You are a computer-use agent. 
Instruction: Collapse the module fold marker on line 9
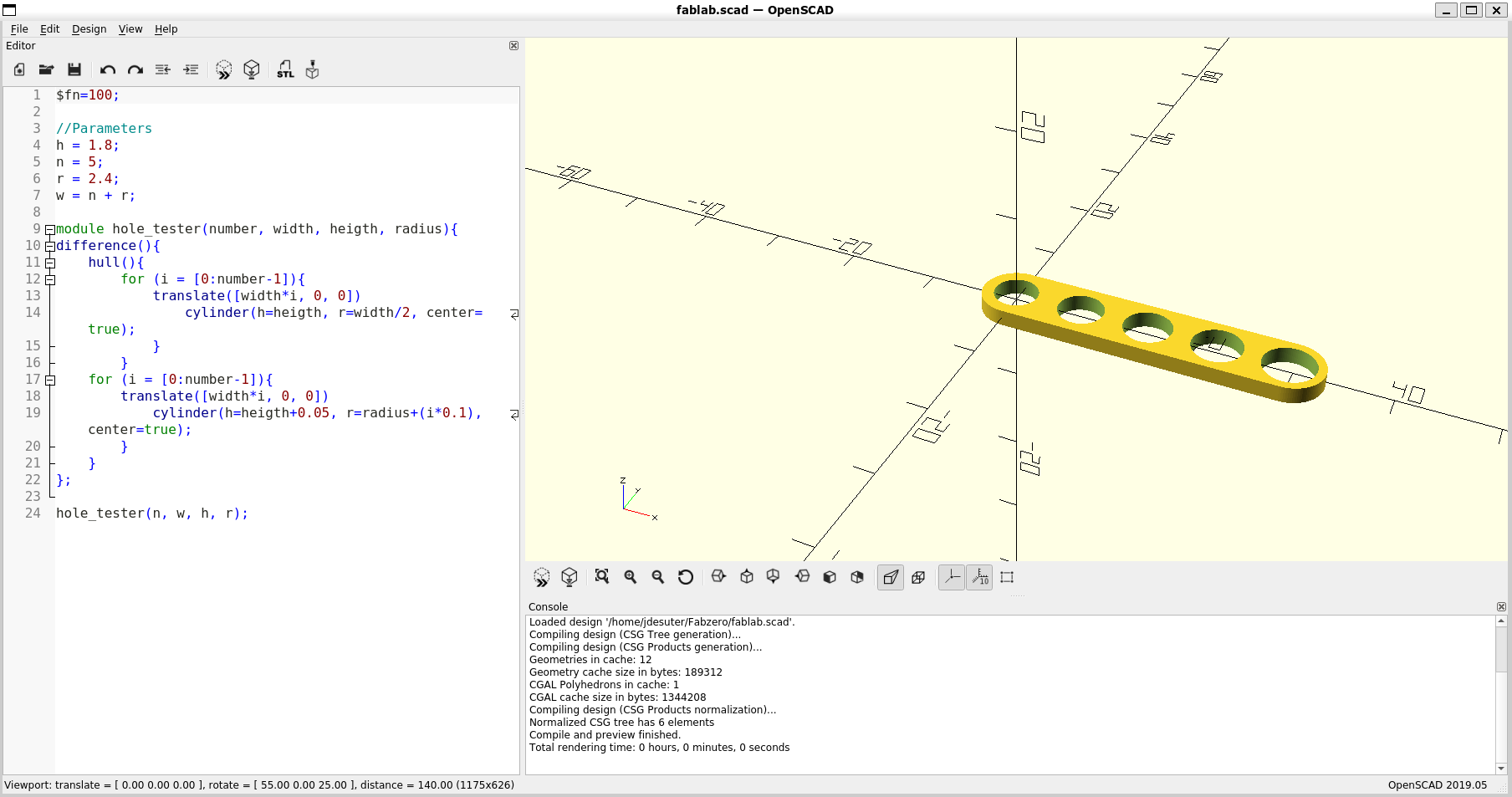(x=50, y=230)
